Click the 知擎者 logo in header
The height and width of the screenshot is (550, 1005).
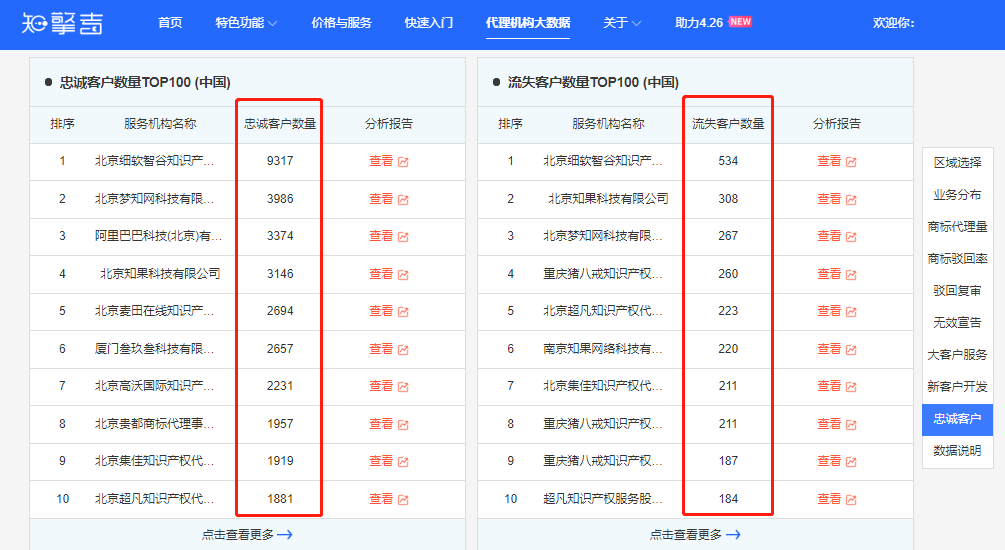click(62, 23)
